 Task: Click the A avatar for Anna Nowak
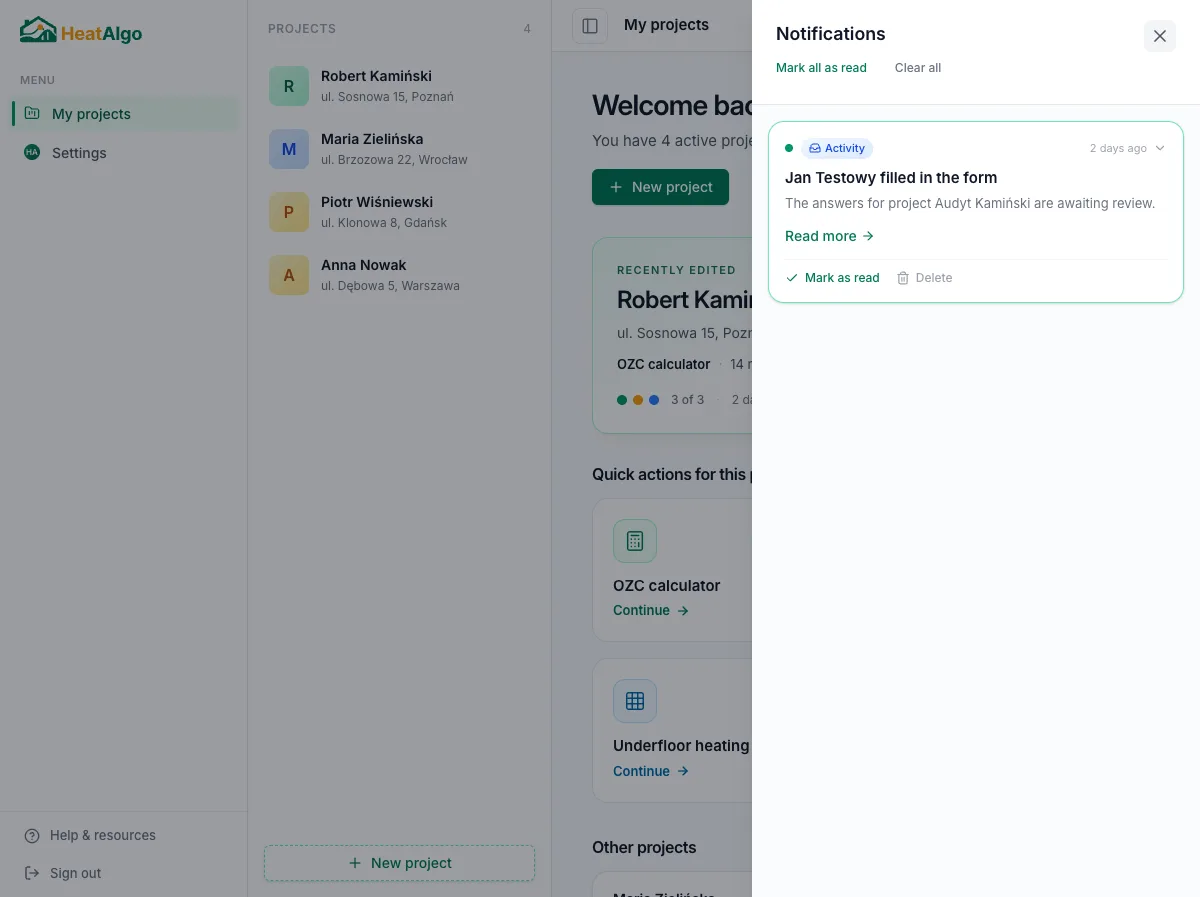click(x=289, y=275)
